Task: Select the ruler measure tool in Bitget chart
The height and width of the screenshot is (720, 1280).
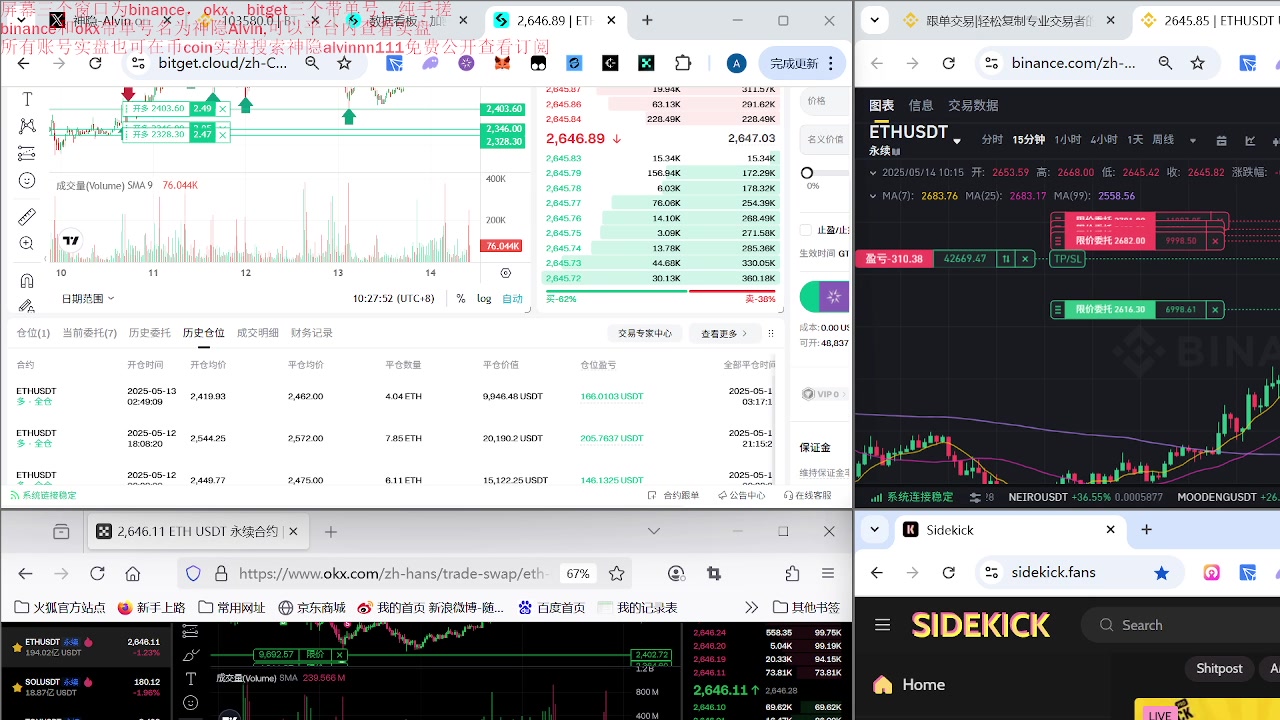Action: [x=27, y=216]
